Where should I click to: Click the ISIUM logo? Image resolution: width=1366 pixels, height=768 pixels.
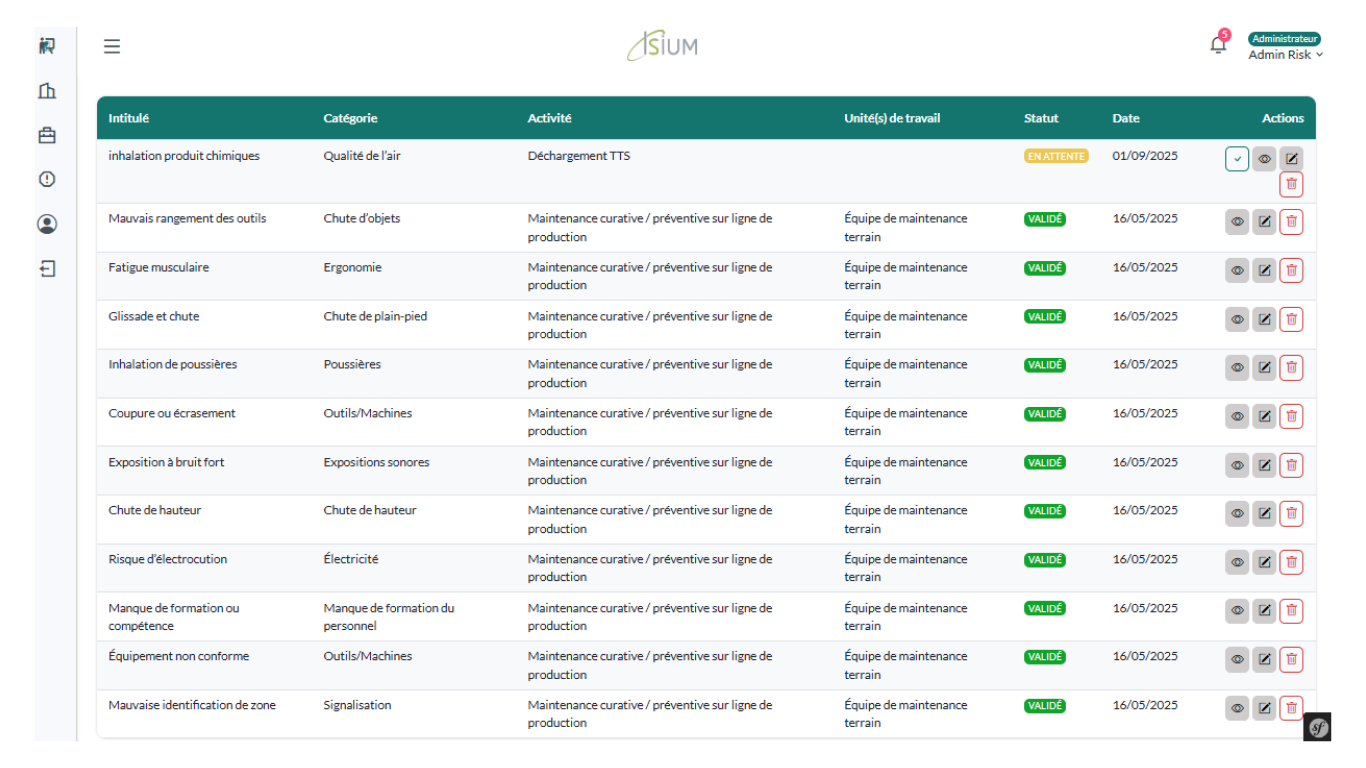click(663, 46)
